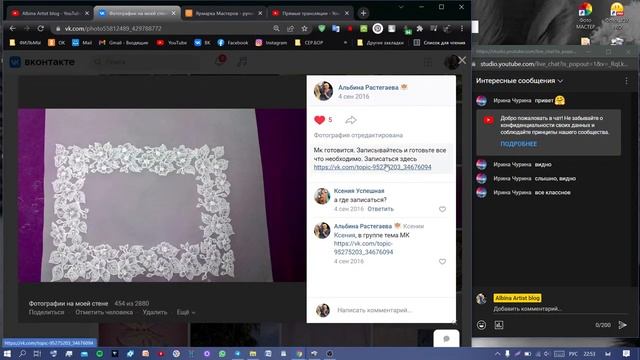Show hidden bookmarks overflow arrow

coord(345,42)
